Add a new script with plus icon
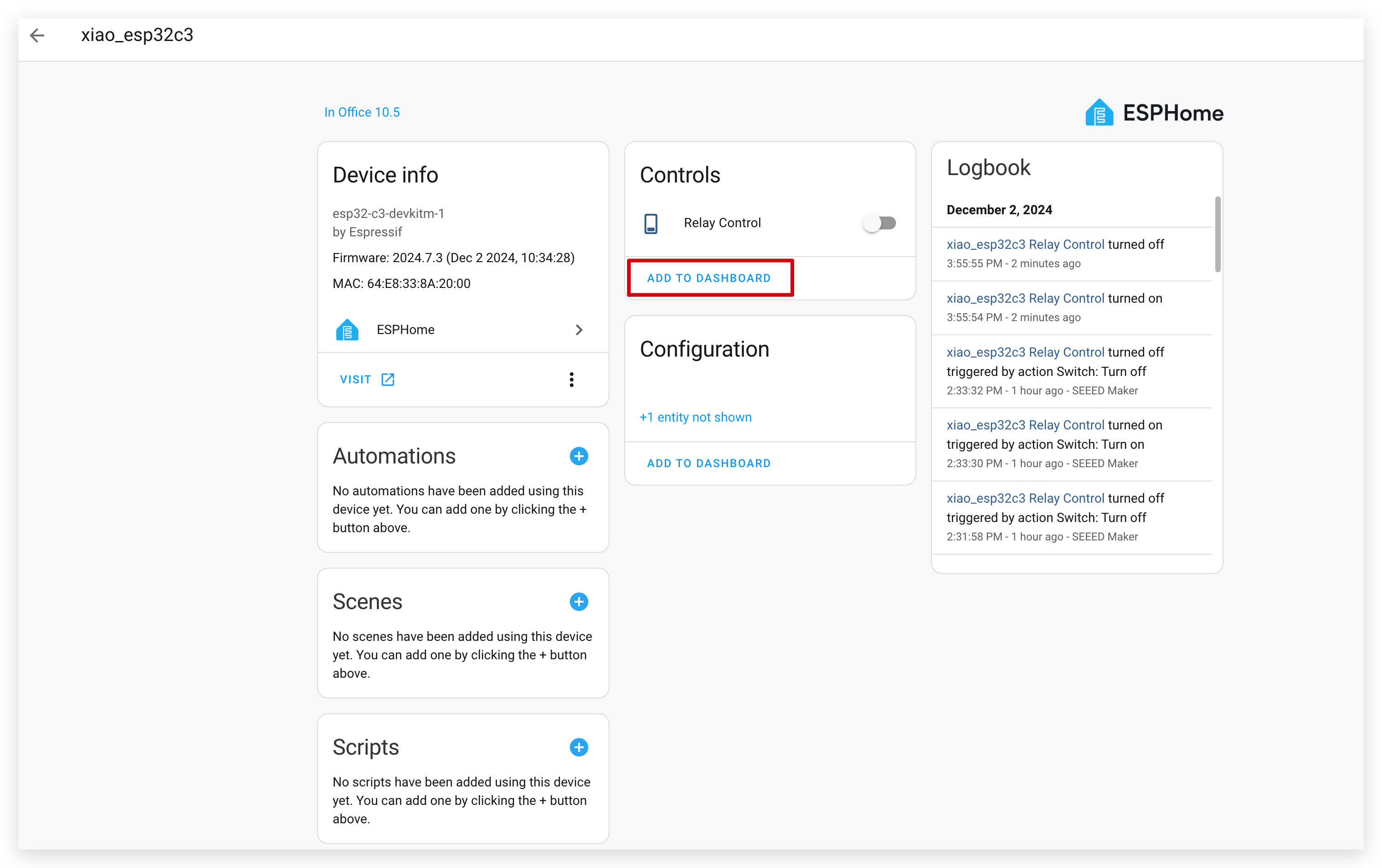1382x868 pixels. tap(579, 747)
